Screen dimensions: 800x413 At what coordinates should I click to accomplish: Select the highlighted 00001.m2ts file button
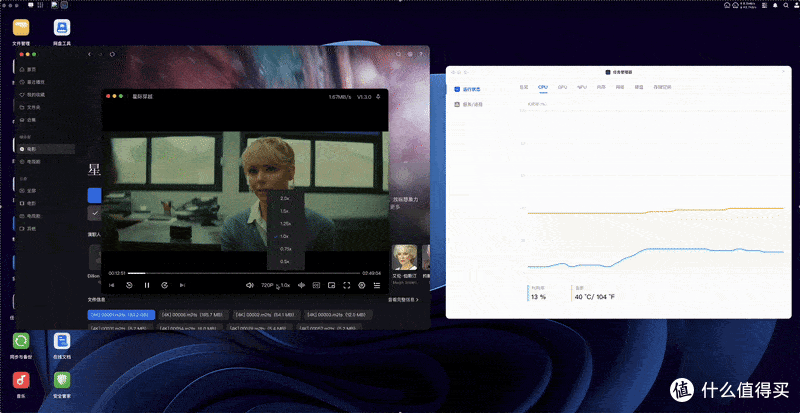point(121,315)
